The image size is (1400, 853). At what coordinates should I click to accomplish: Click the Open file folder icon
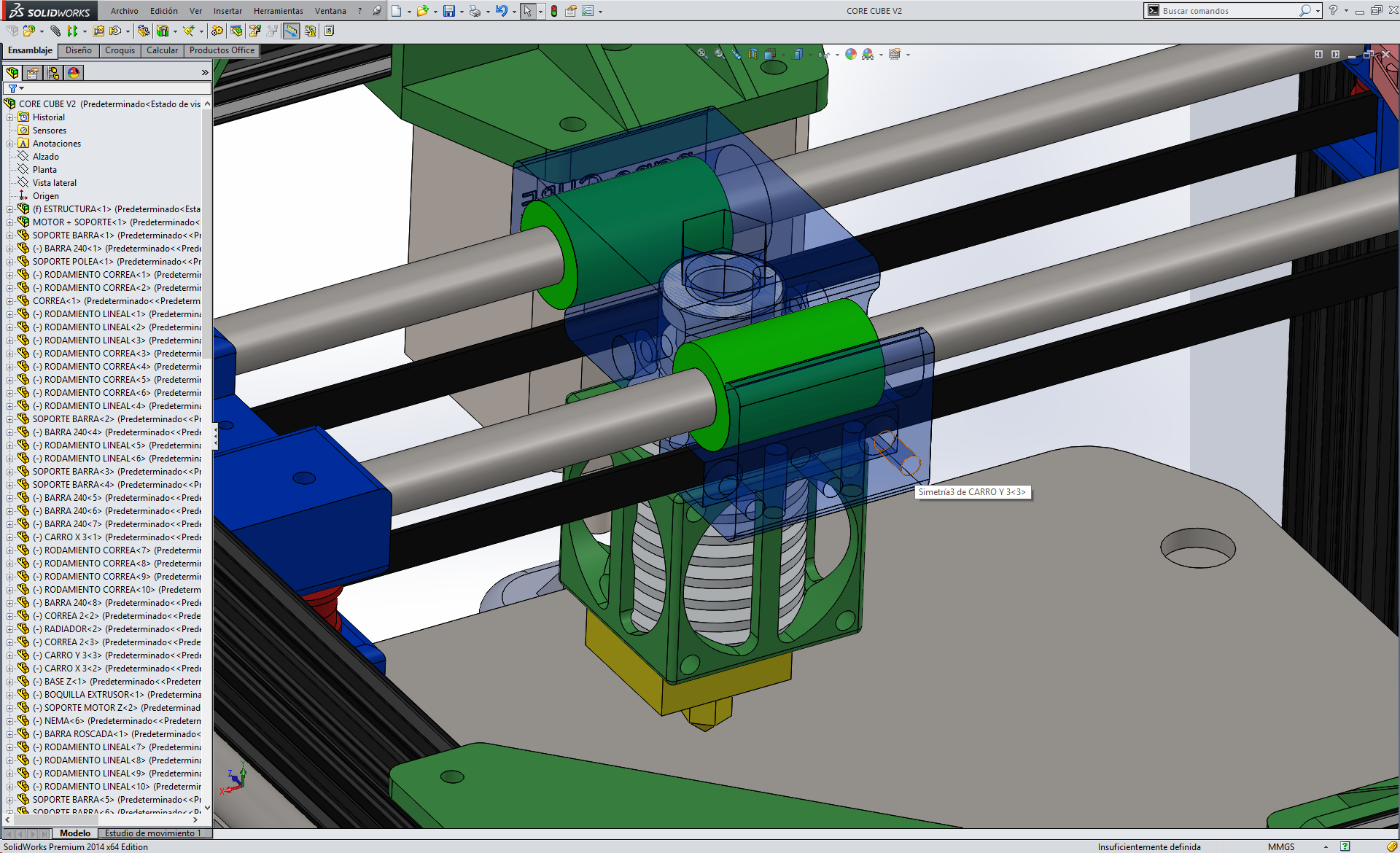click(422, 11)
